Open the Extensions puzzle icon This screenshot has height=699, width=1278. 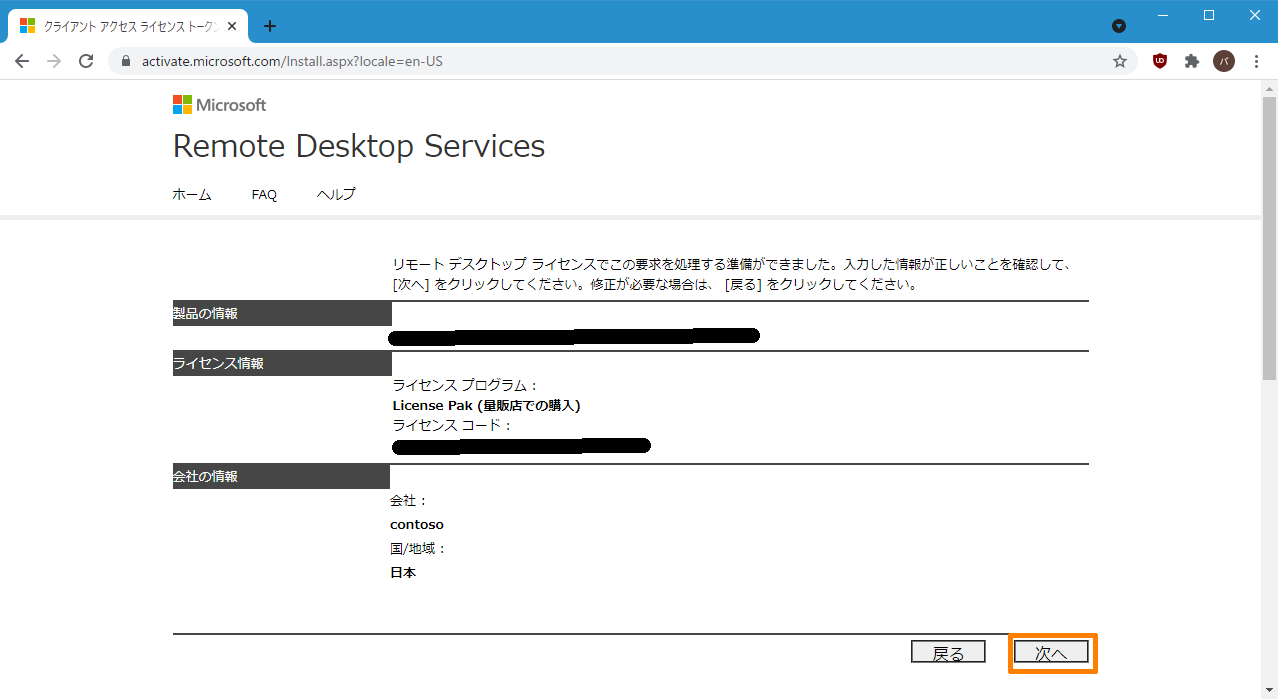1192,61
